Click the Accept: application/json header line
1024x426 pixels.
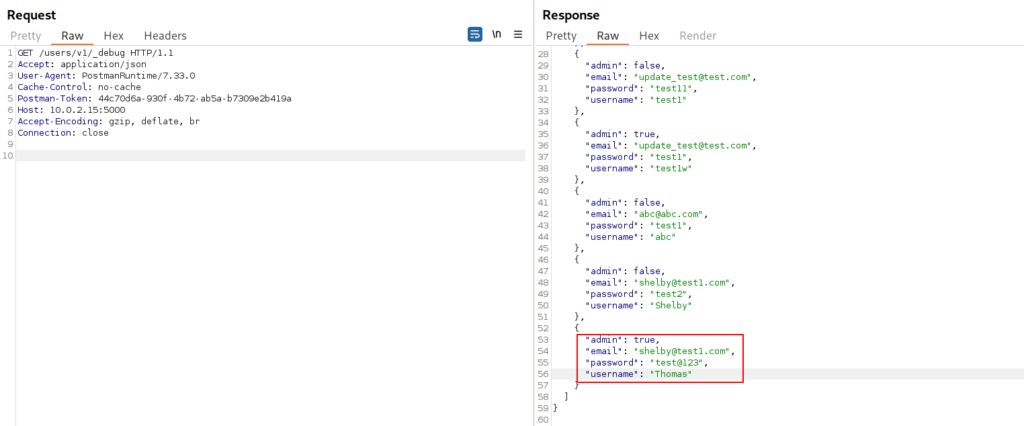(x=82, y=64)
